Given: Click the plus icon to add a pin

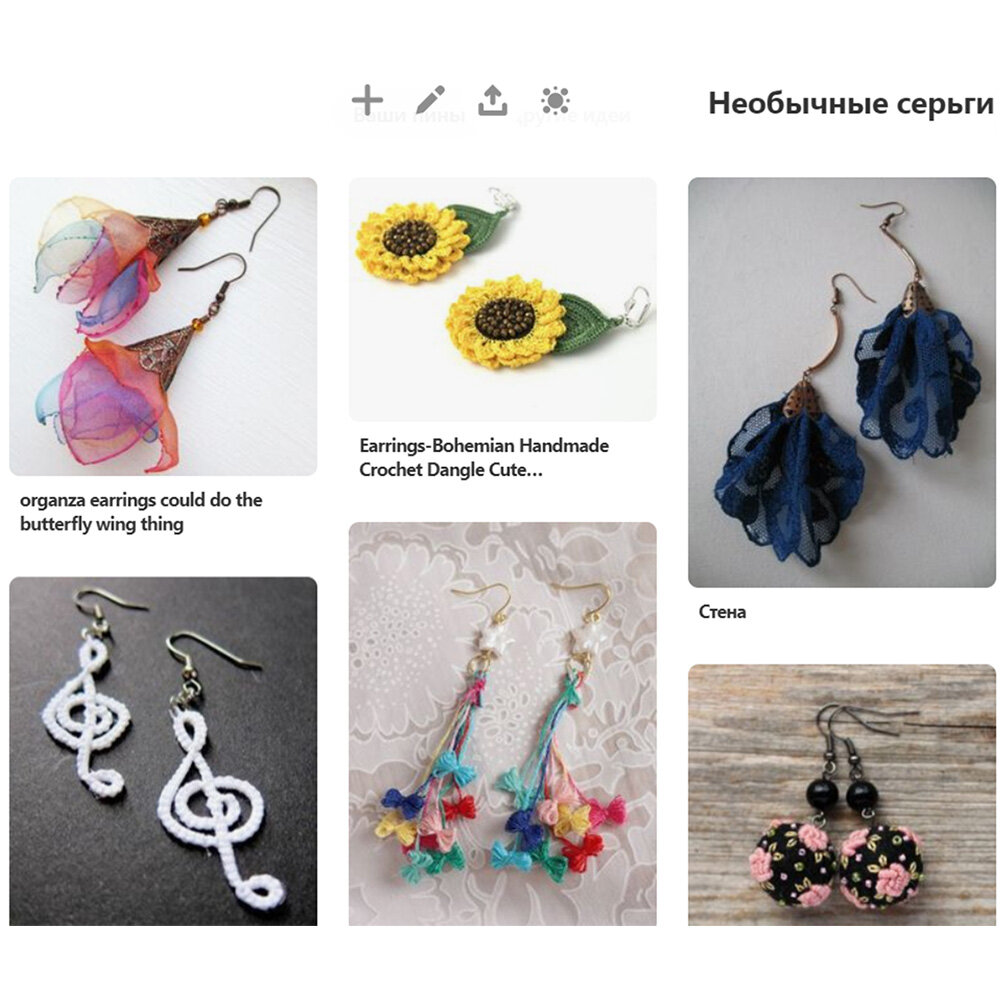Looking at the screenshot, I should 367,100.
